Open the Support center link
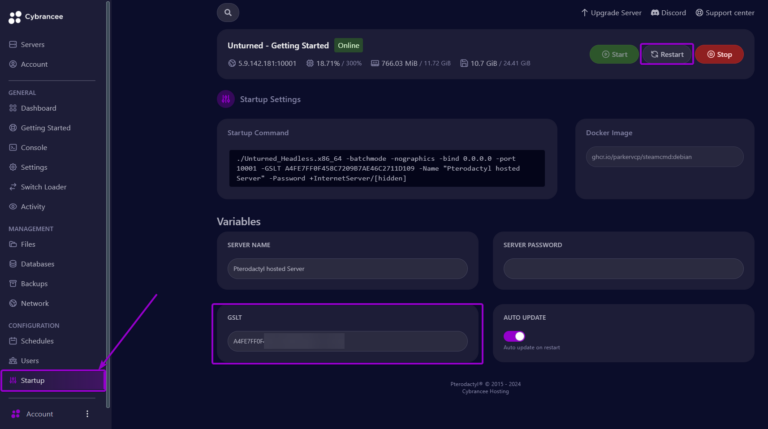The height and width of the screenshot is (429, 768). click(725, 13)
